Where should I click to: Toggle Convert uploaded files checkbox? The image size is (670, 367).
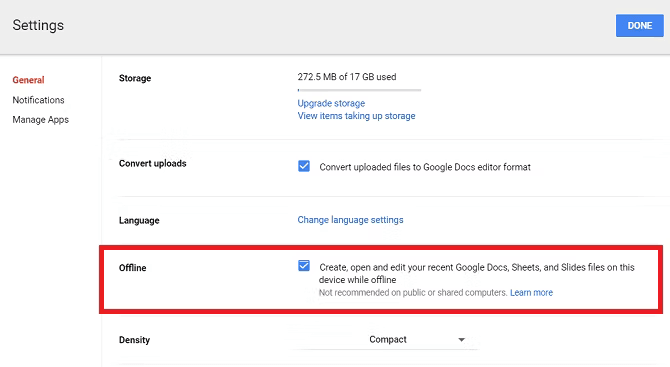coord(304,166)
